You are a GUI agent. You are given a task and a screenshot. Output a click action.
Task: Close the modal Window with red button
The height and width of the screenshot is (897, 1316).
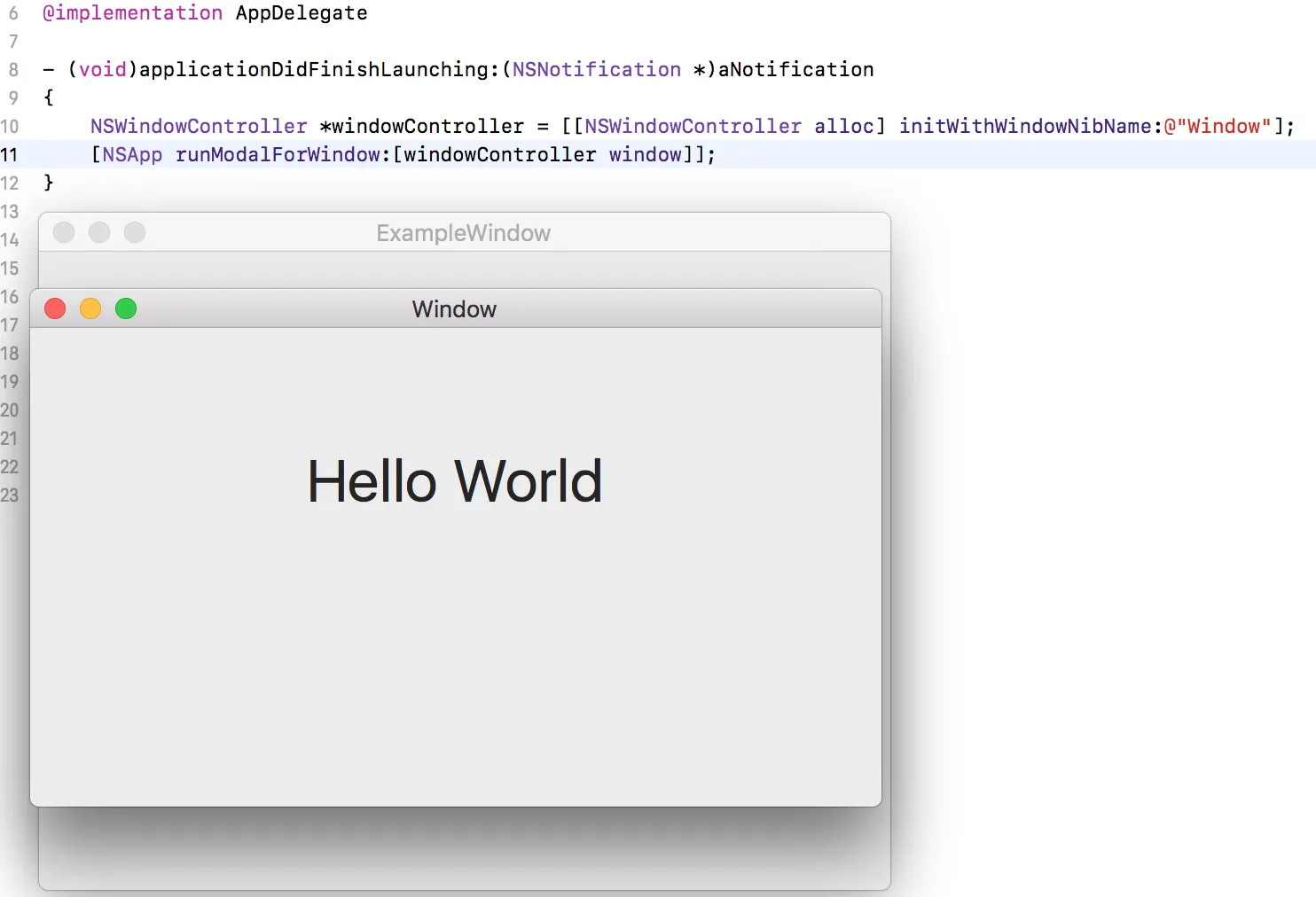(55, 308)
